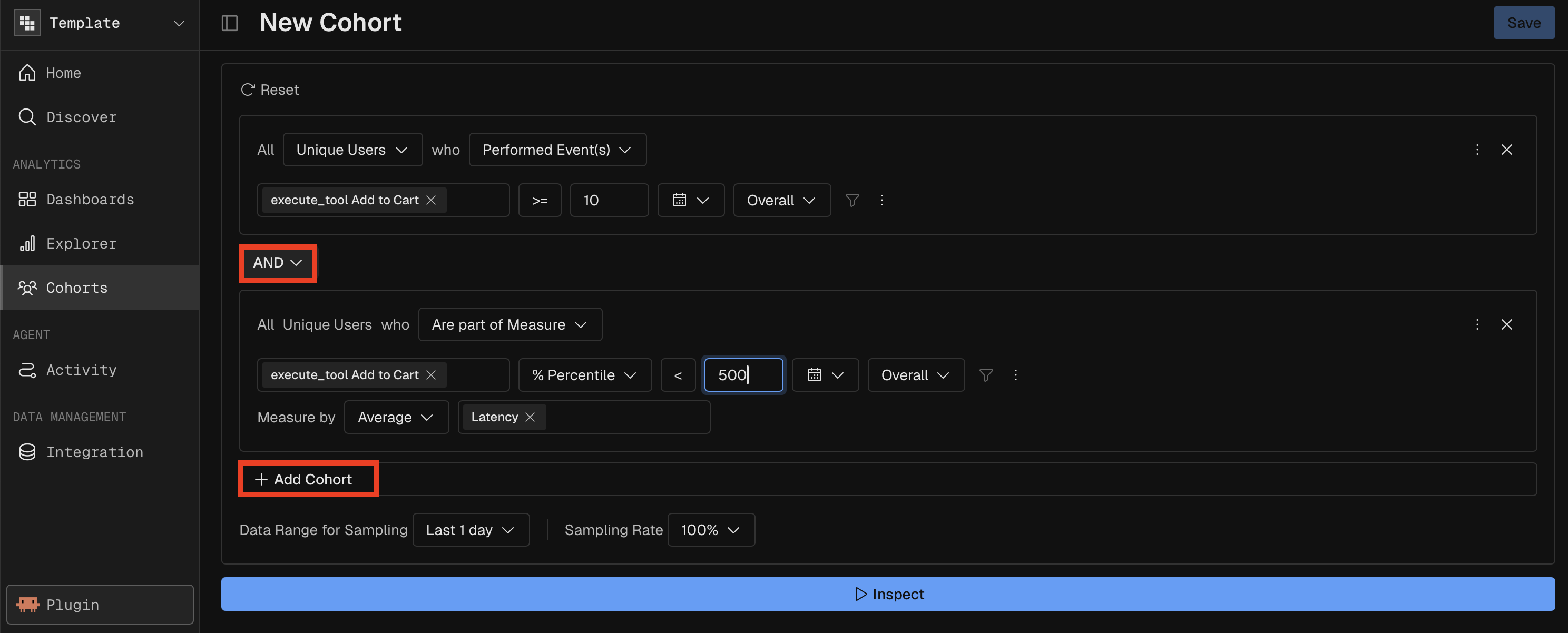The width and height of the screenshot is (1568, 633).
Task: Click the >= operator selector
Action: click(540, 200)
